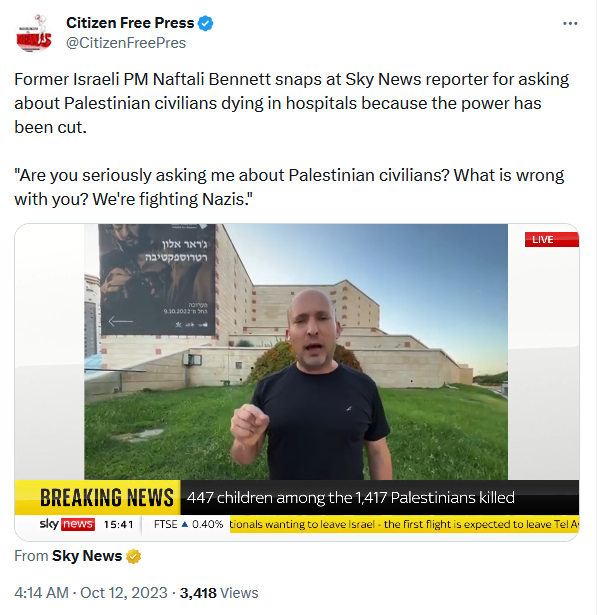Click the yellow BREAKING NEWS banner
Image resolution: width=598 pixels, height=615 pixels.
[x=98, y=497]
